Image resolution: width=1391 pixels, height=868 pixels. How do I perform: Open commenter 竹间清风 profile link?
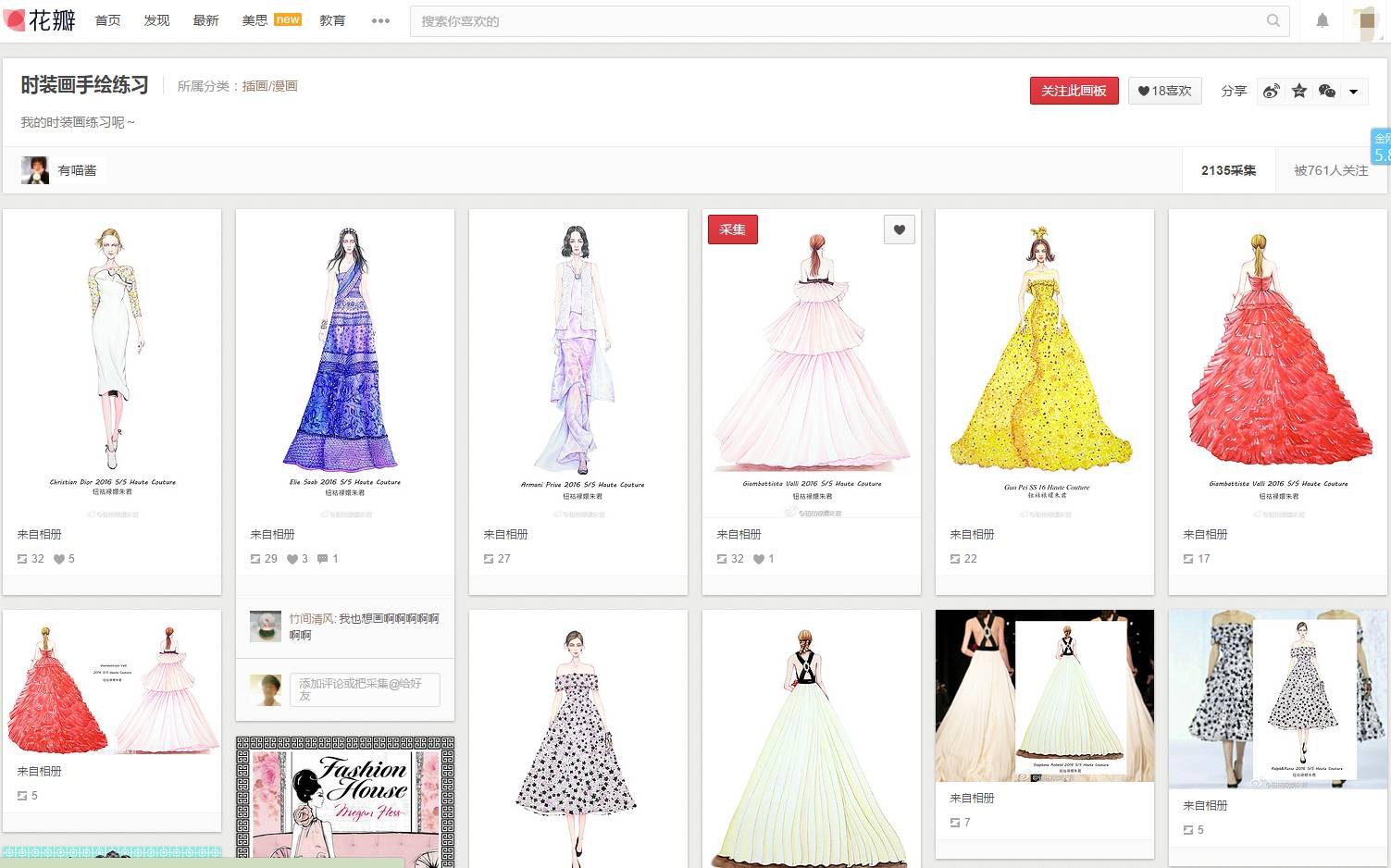(x=311, y=619)
